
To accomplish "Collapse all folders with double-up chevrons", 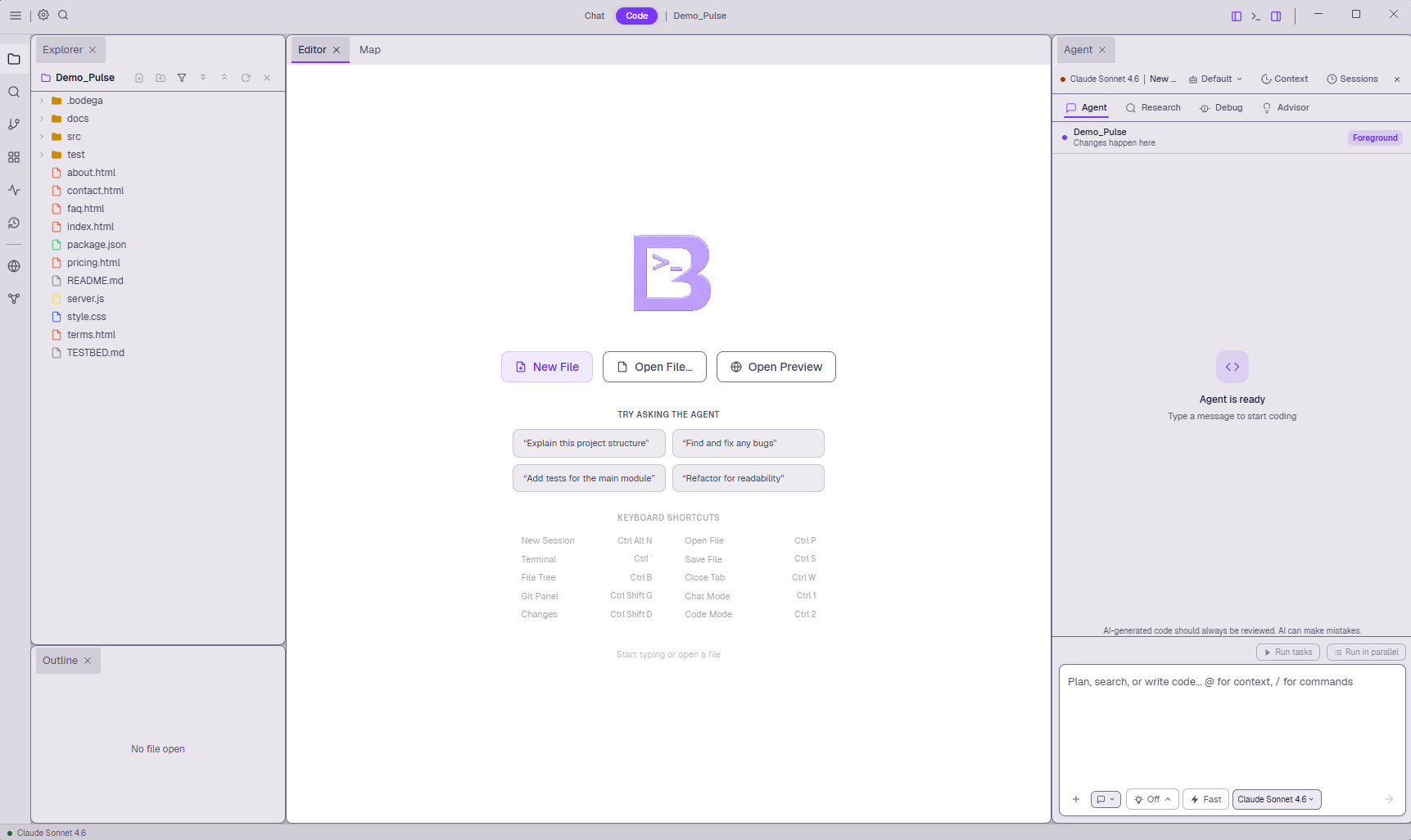I will coord(224,78).
